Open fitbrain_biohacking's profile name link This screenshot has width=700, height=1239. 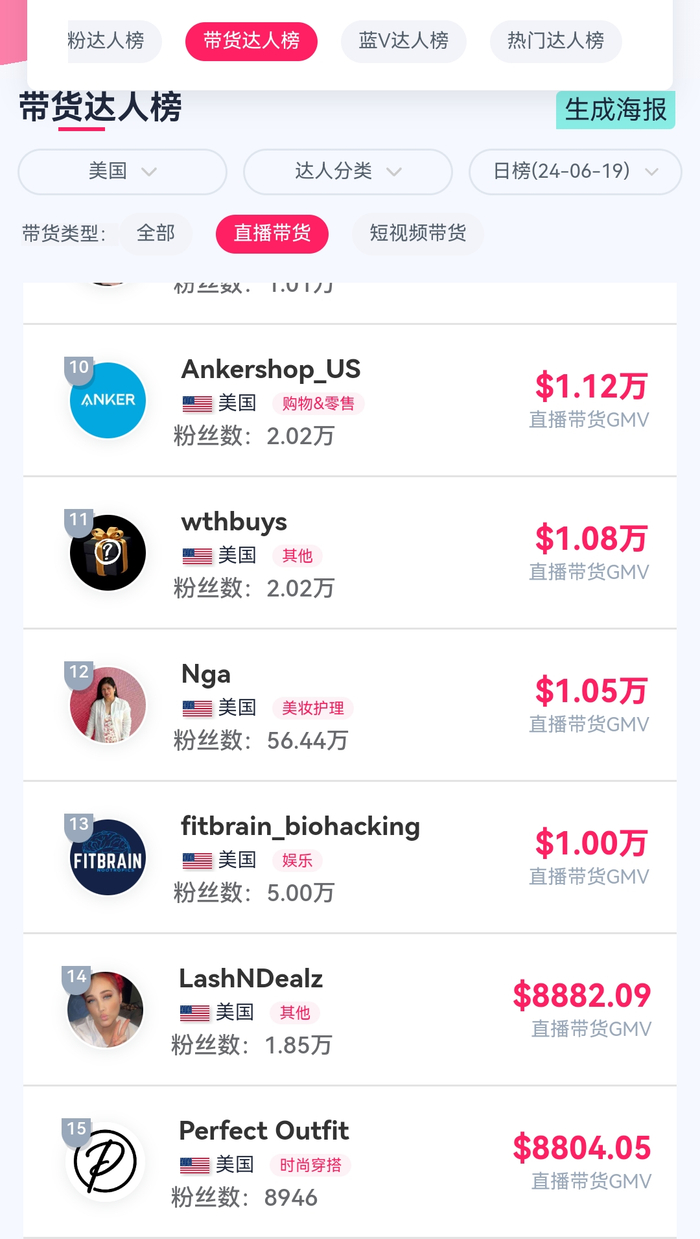(299, 827)
